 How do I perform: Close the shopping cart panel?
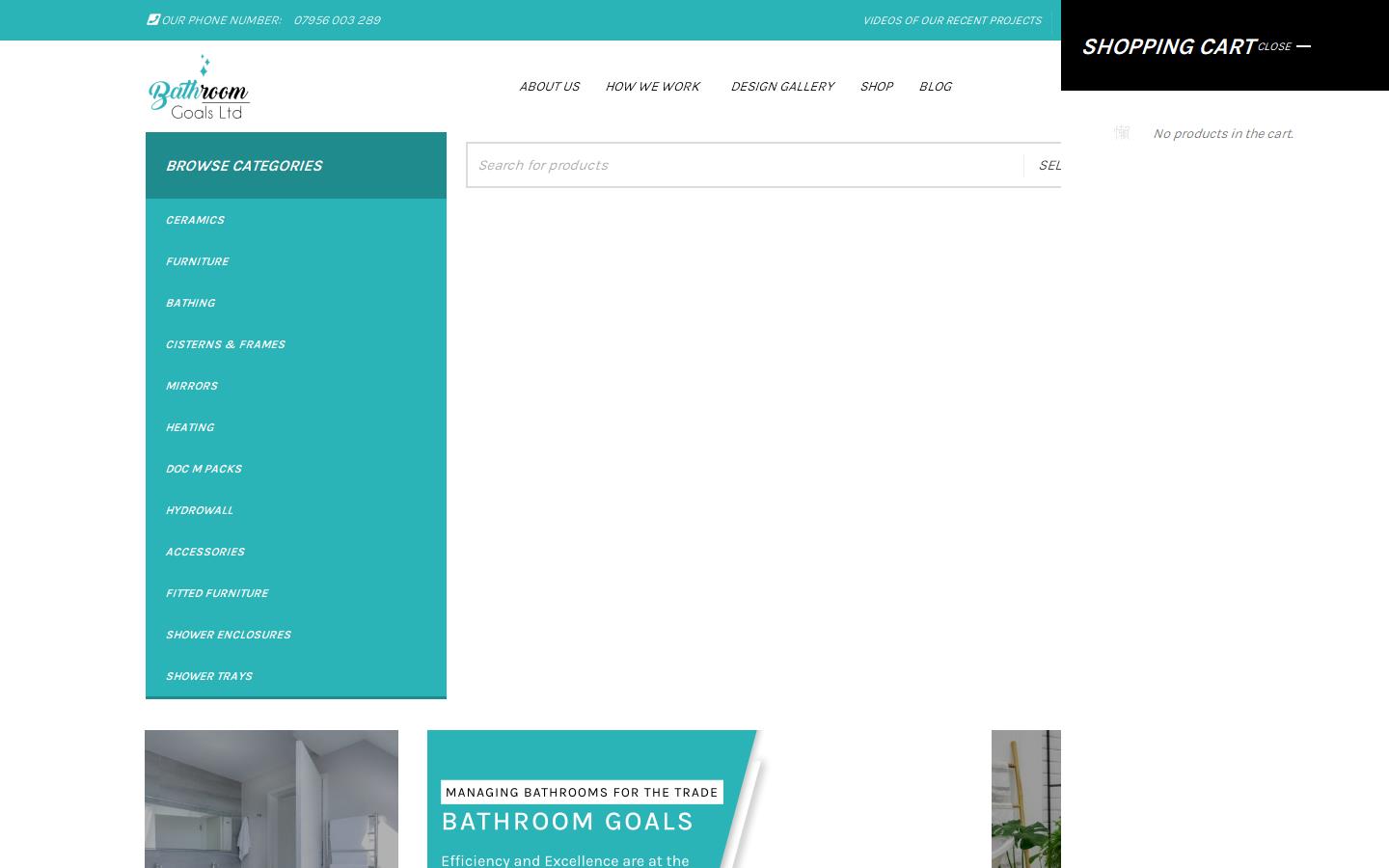click(1283, 46)
